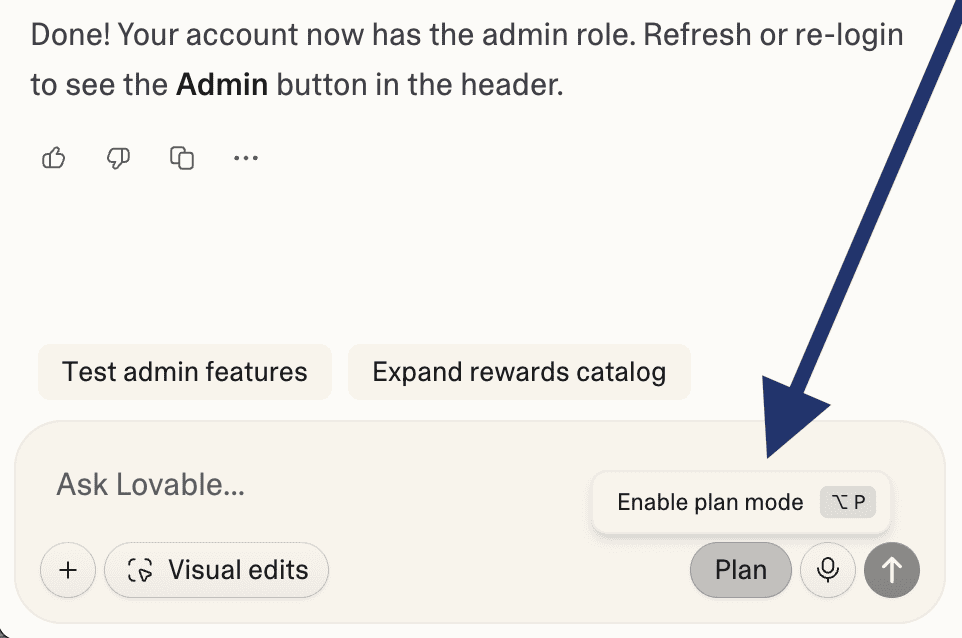Copy the admin role message

pos(182,158)
